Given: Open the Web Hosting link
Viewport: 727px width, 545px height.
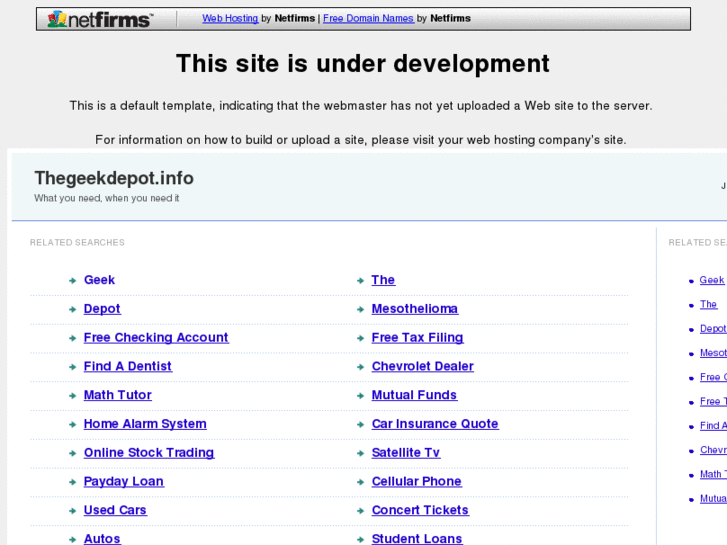Looking at the screenshot, I should pyautogui.click(x=230, y=19).
